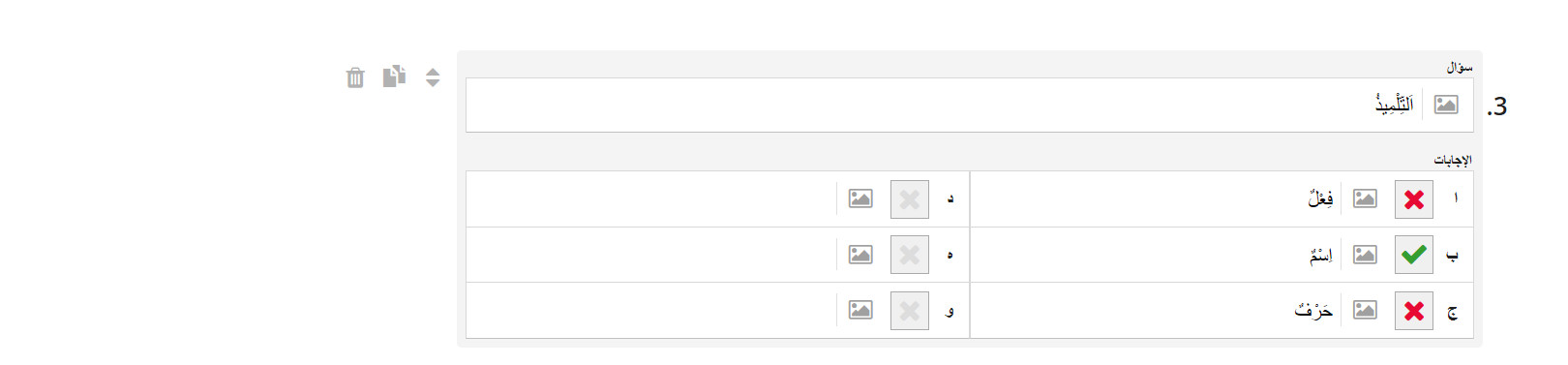The image size is (1568, 365).
Task: Reorder question using up-down arrows handle
Action: click(x=433, y=77)
